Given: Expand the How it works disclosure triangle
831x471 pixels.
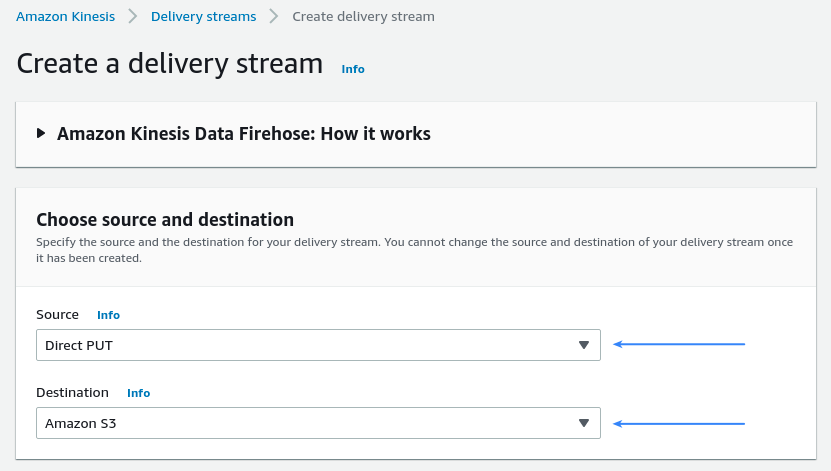Looking at the screenshot, I should [x=41, y=133].
